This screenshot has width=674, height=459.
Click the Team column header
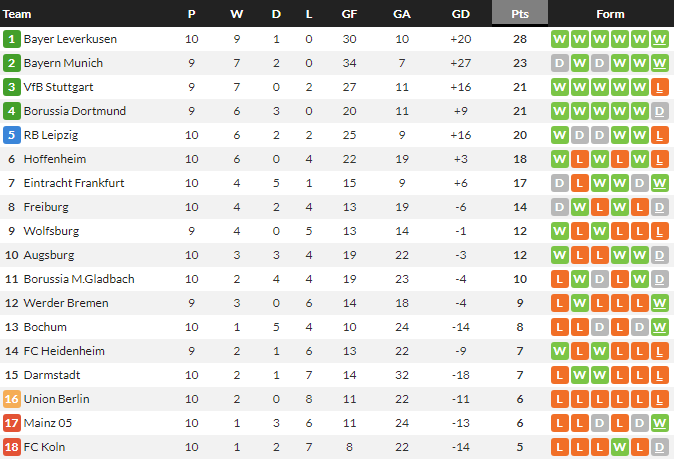point(18,14)
